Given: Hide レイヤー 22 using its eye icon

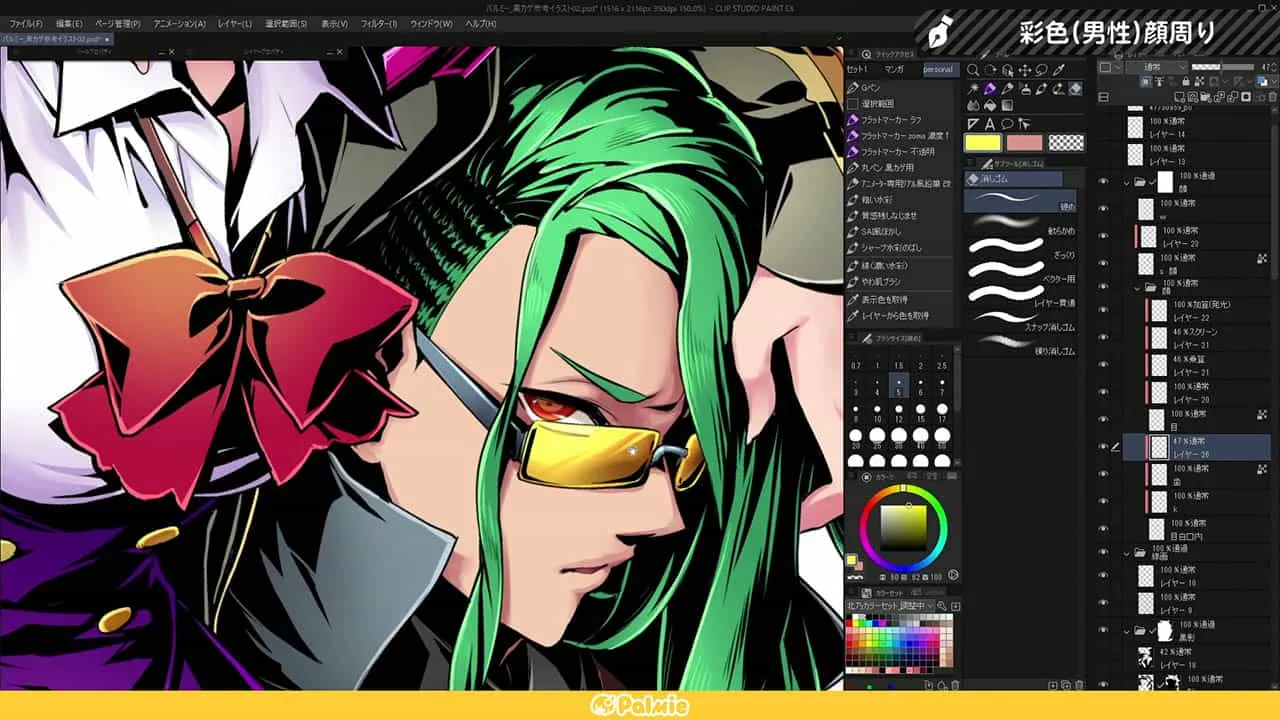Looking at the screenshot, I should [1103, 312].
